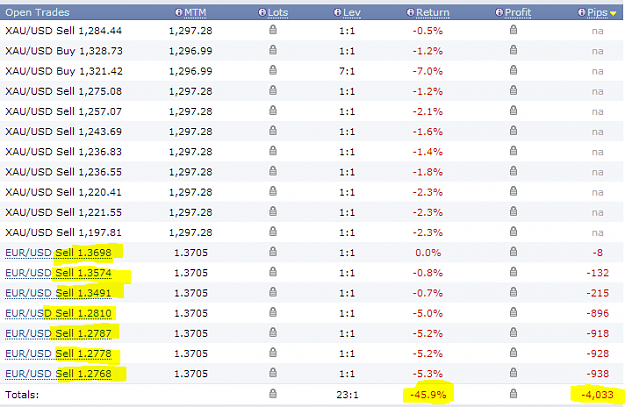The width and height of the screenshot is (625, 407).
Task: Sort by the Lots column header
Action: [x=278, y=13]
